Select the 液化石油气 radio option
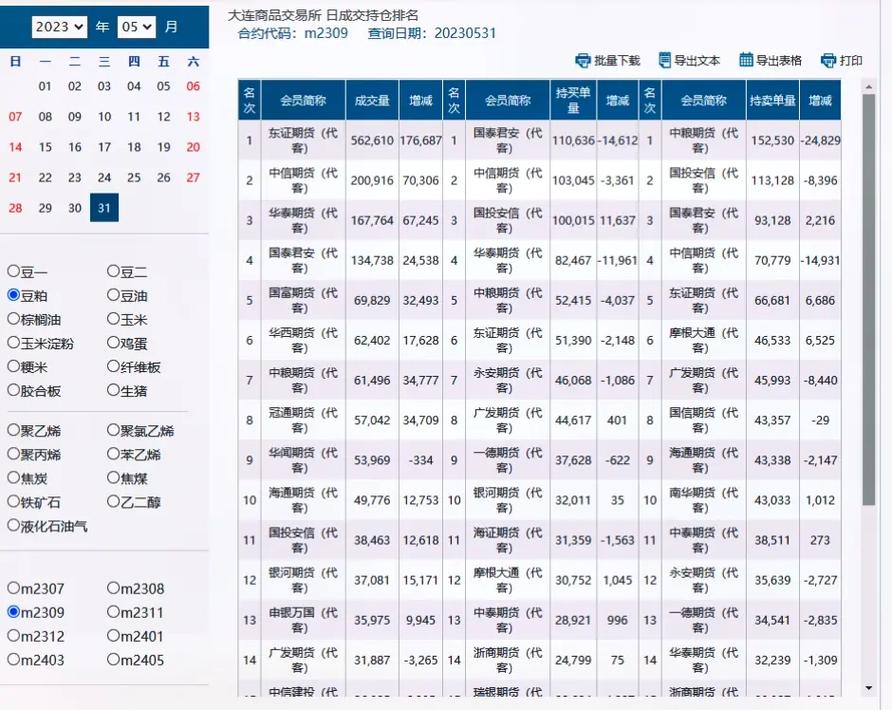Viewport: 892px width, 710px height. [14, 525]
